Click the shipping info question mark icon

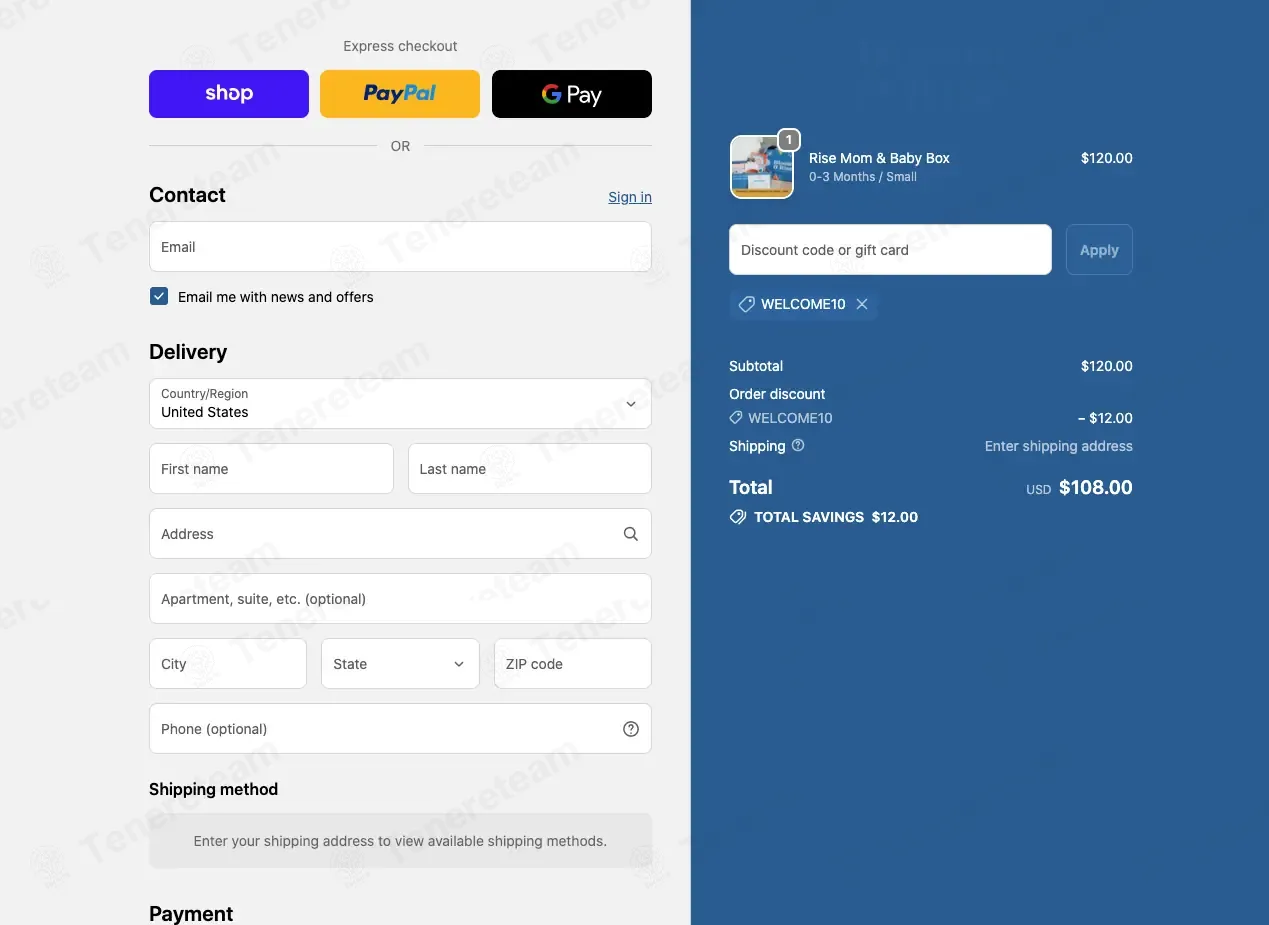(x=798, y=446)
